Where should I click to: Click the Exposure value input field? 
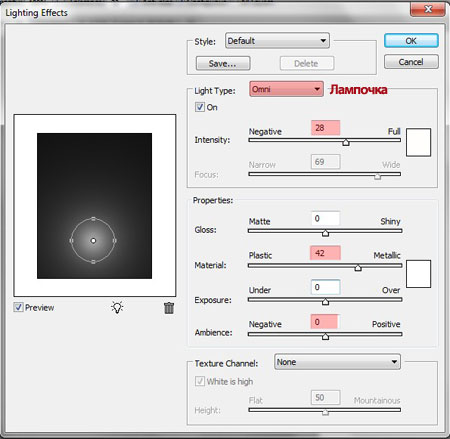pos(325,287)
